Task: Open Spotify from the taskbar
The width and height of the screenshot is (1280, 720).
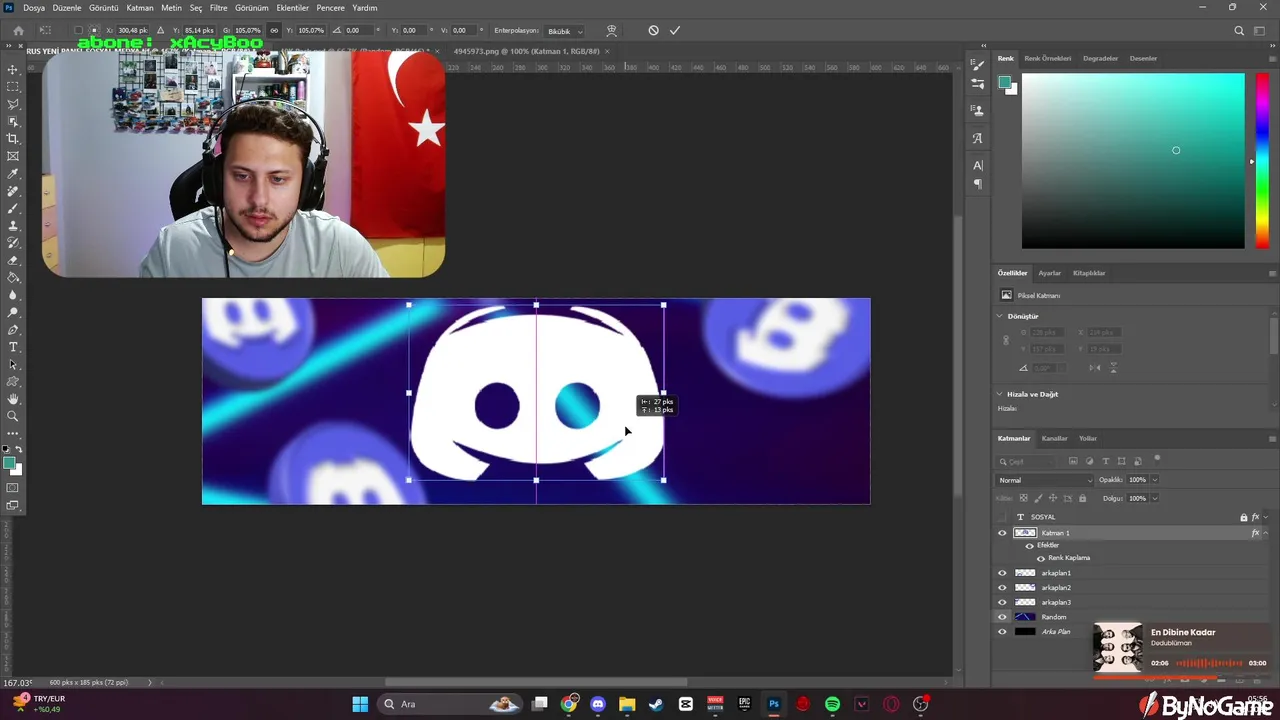Action: [832, 704]
